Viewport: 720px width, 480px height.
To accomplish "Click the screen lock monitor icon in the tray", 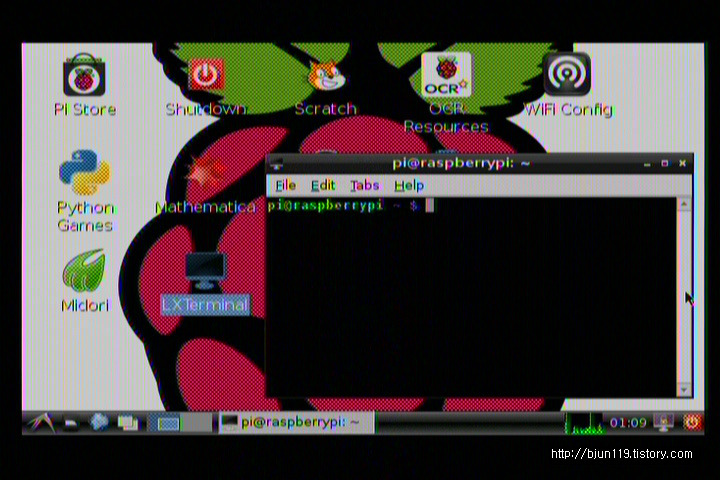I will (x=664, y=423).
